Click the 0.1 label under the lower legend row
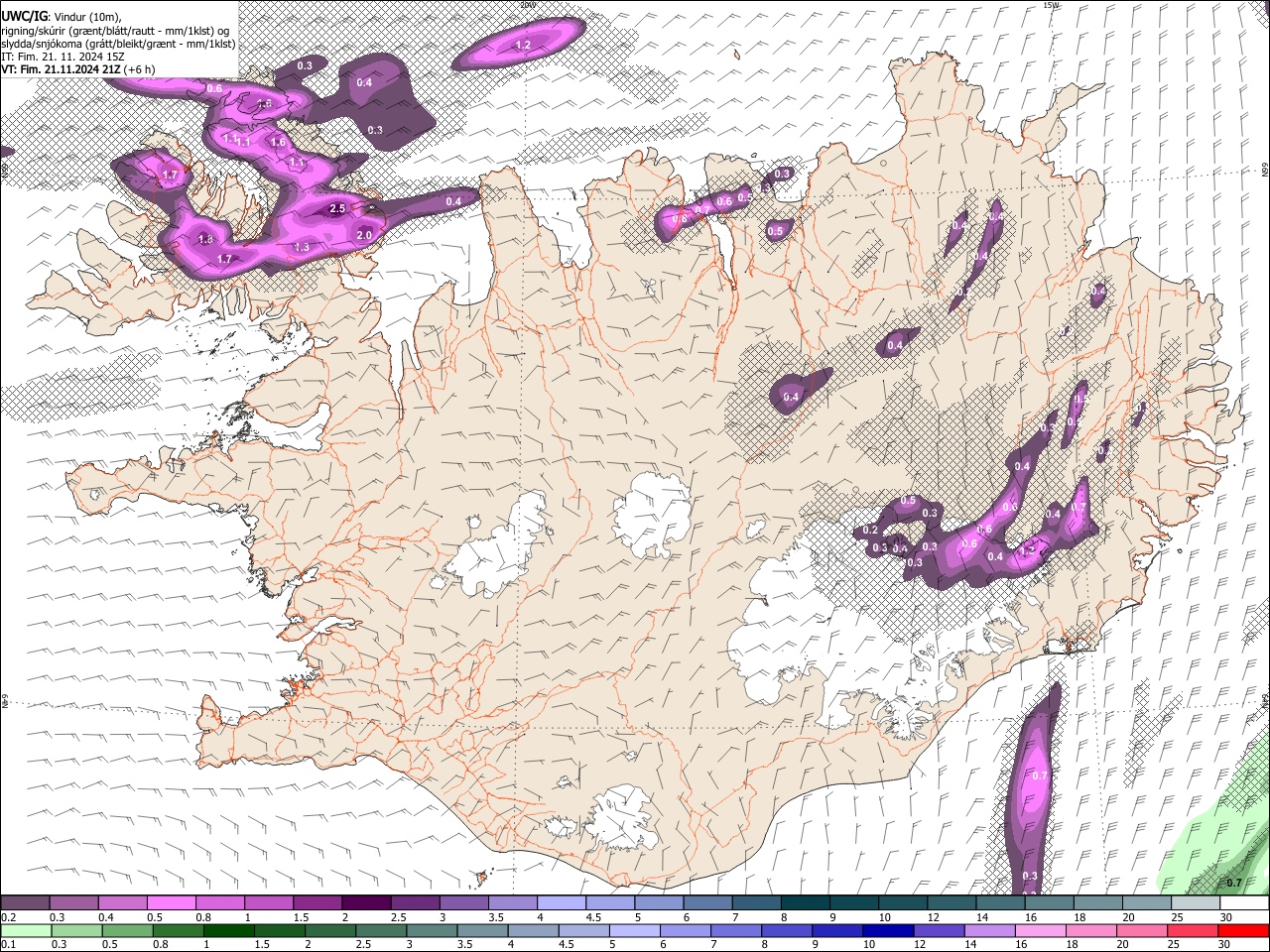 point(9,945)
